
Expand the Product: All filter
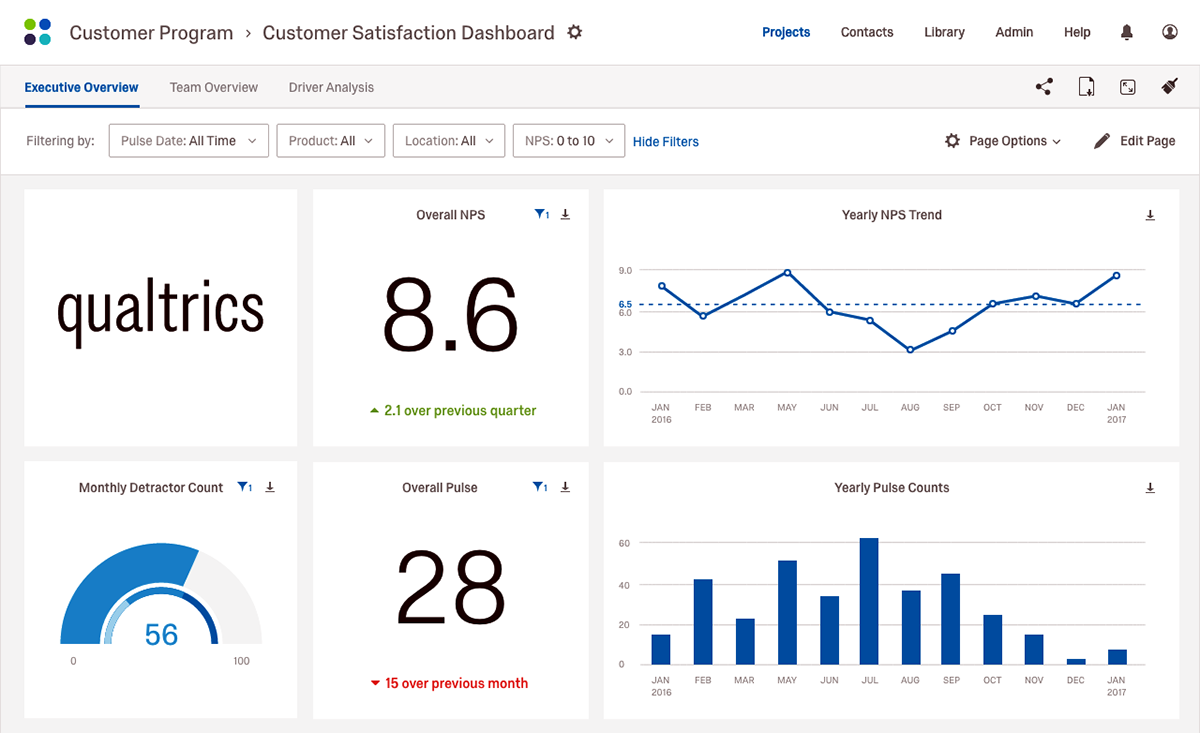(330, 140)
